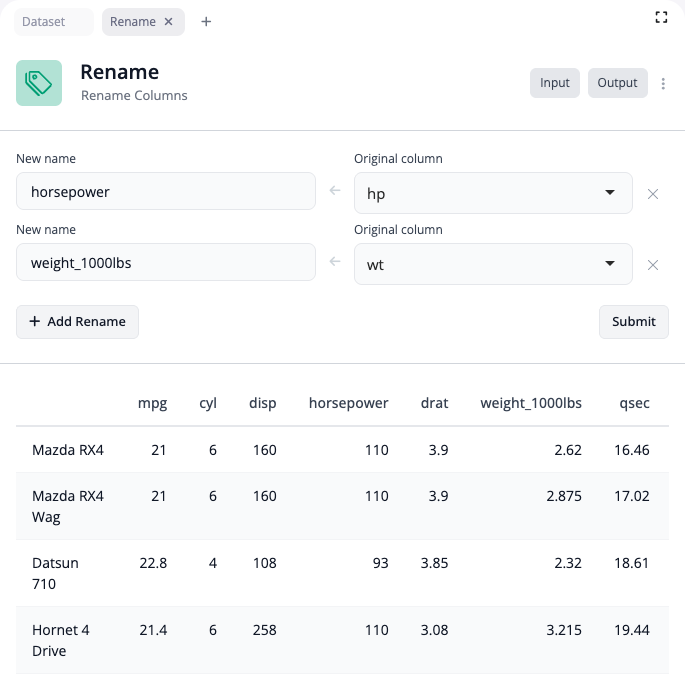Click the Submit button

(x=633, y=321)
